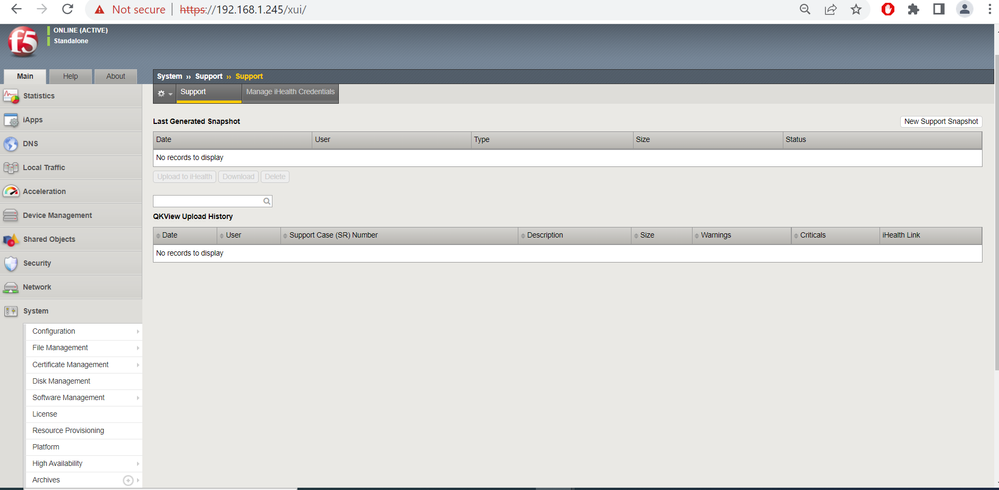The image size is (999, 490).
Task: Click the browser address bar URL
Action: click(243, 10)
